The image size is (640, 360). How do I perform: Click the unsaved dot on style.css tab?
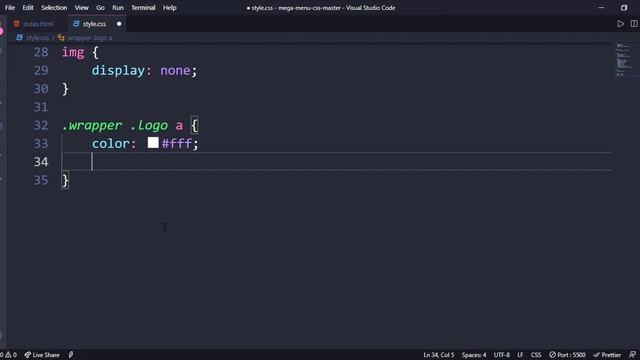tap(119, 24)
